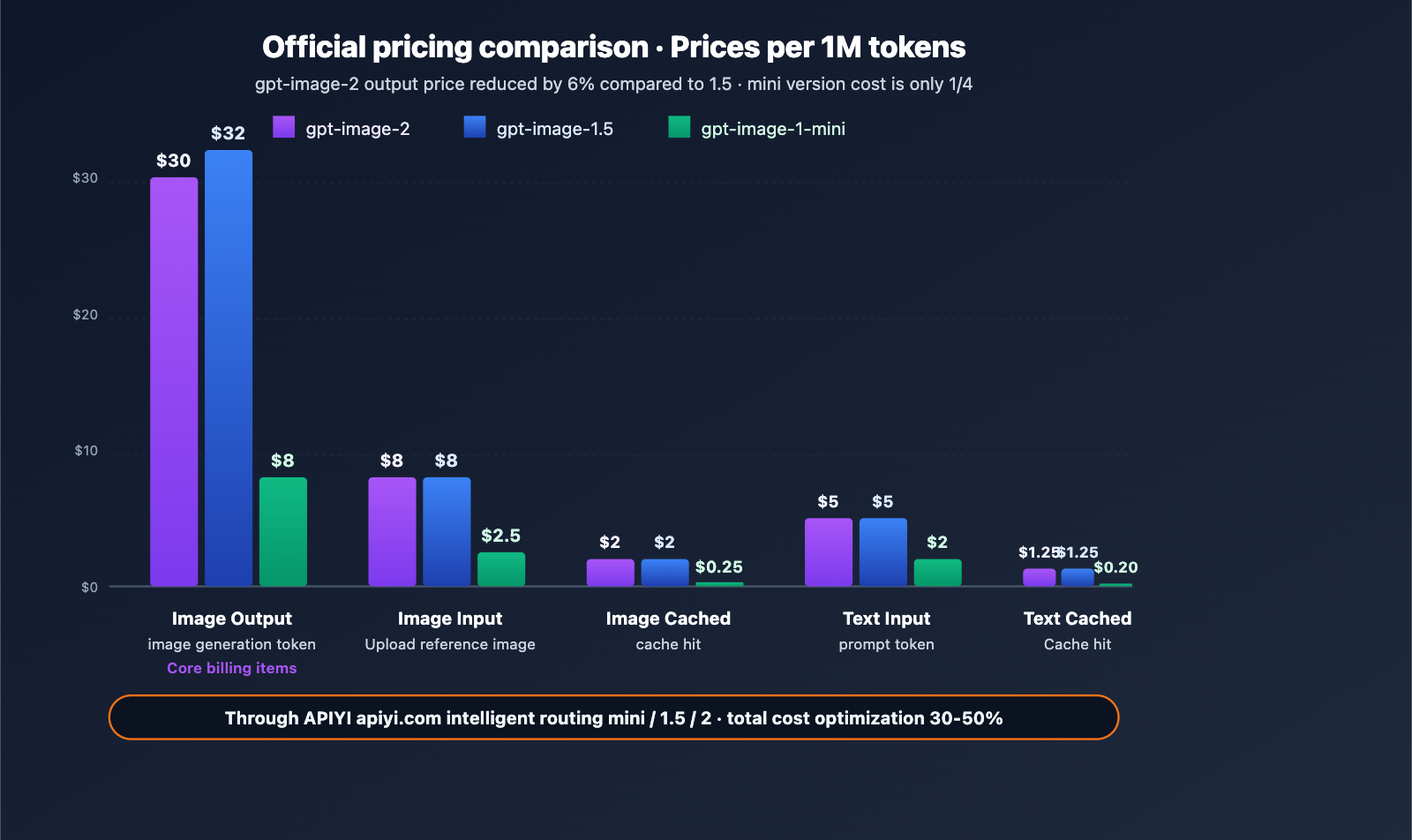Click the Image Input category label
The width and height of the screenshot is (1412, 840).
[x=450, y=619]
